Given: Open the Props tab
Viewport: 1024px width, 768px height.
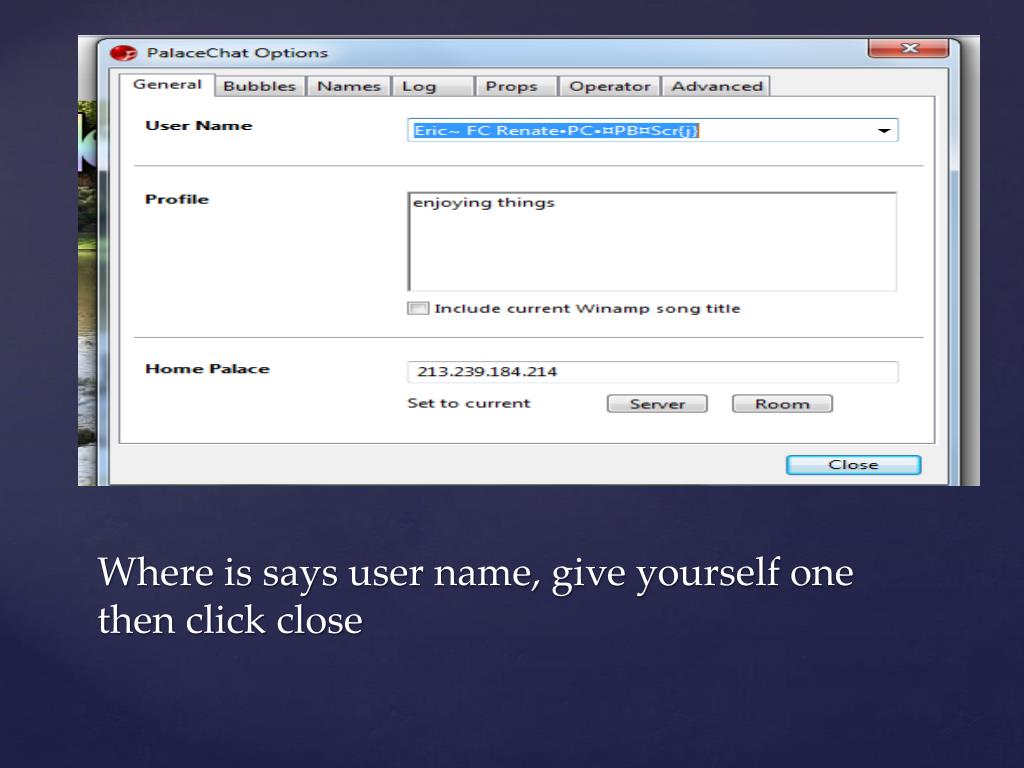Looking at the screenshot, I should (516, 86).
